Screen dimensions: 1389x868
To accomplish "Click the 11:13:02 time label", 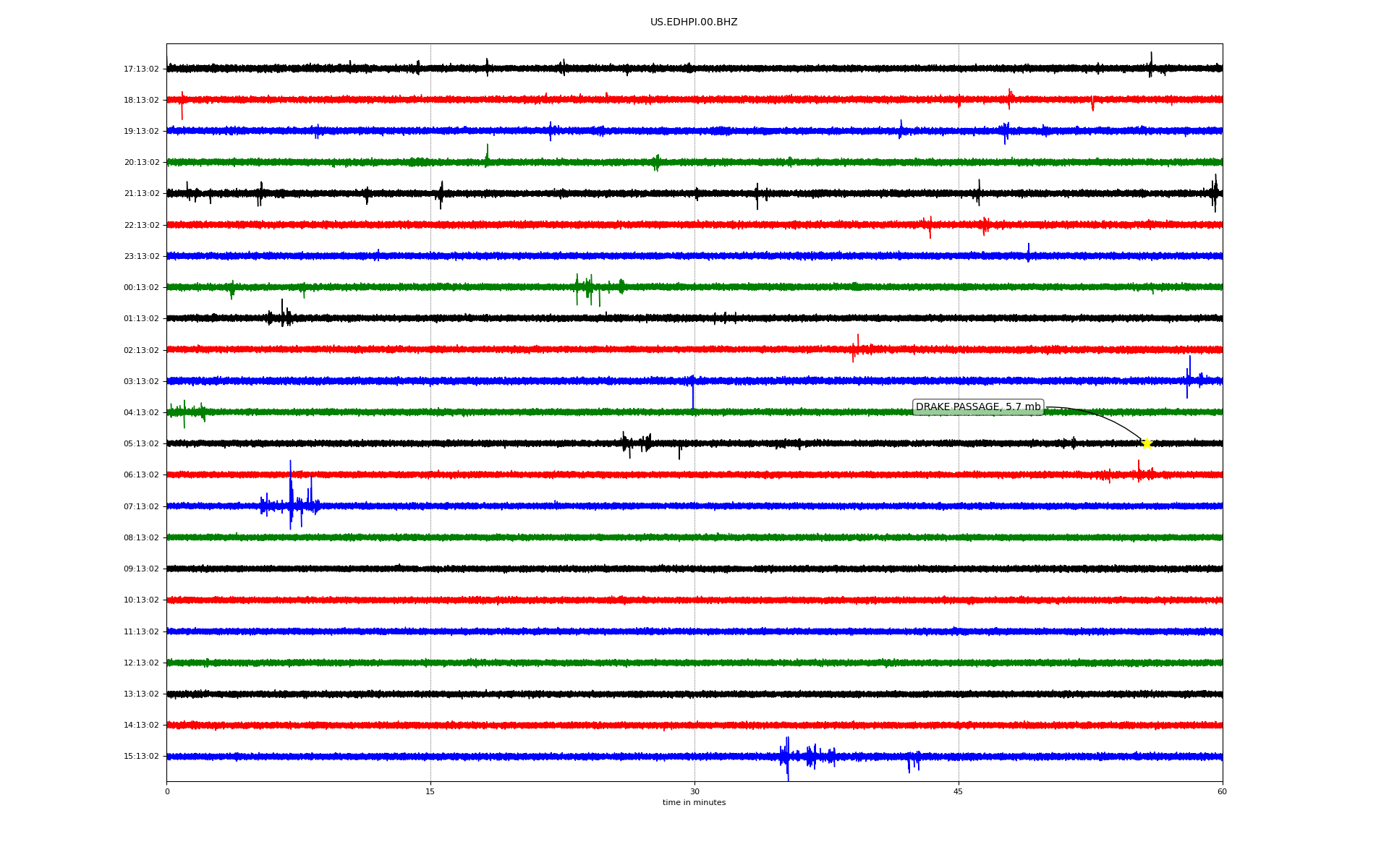I will pos(141,632).
